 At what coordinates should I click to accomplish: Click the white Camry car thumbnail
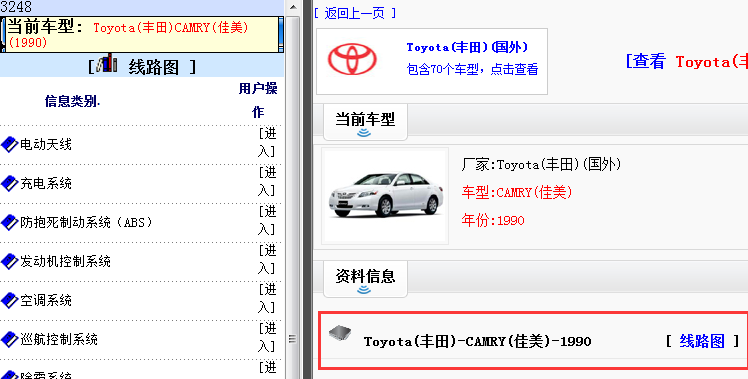coord(385,196)
